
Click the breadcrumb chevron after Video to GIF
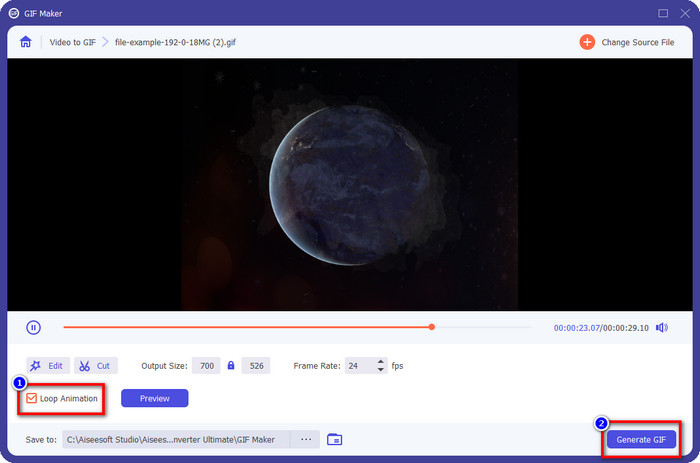click(105, 42)
